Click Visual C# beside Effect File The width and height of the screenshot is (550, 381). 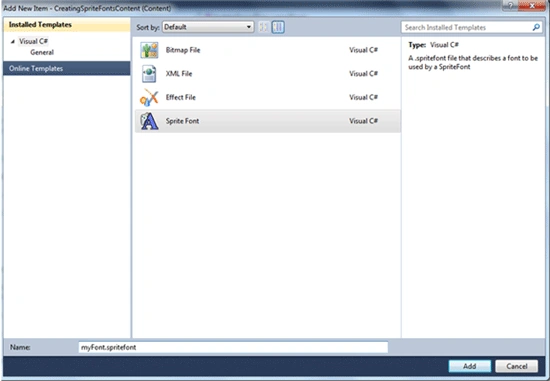point(363,97)
